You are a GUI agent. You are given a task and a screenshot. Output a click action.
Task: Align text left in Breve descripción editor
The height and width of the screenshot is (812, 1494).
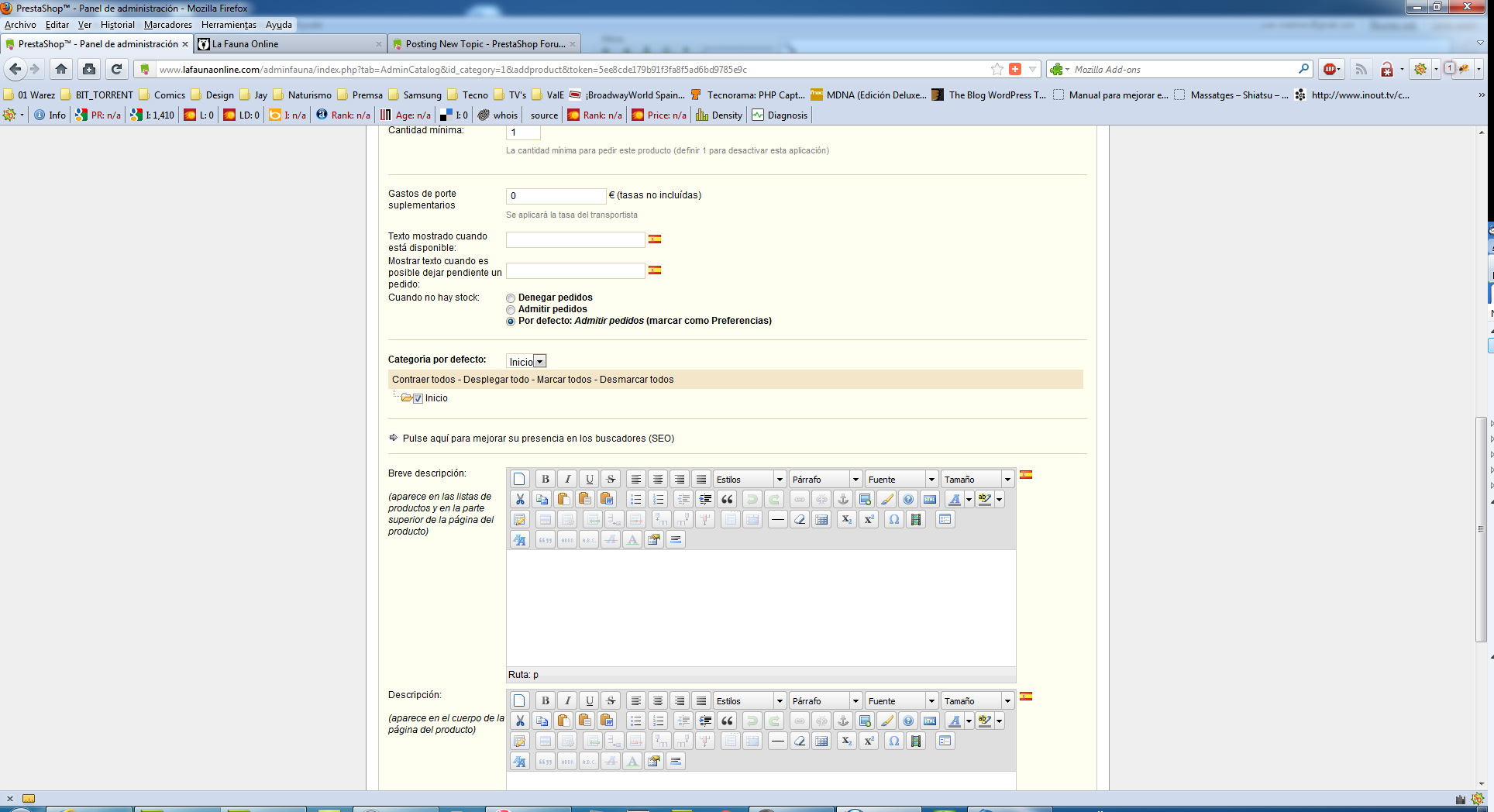[635, 479]
